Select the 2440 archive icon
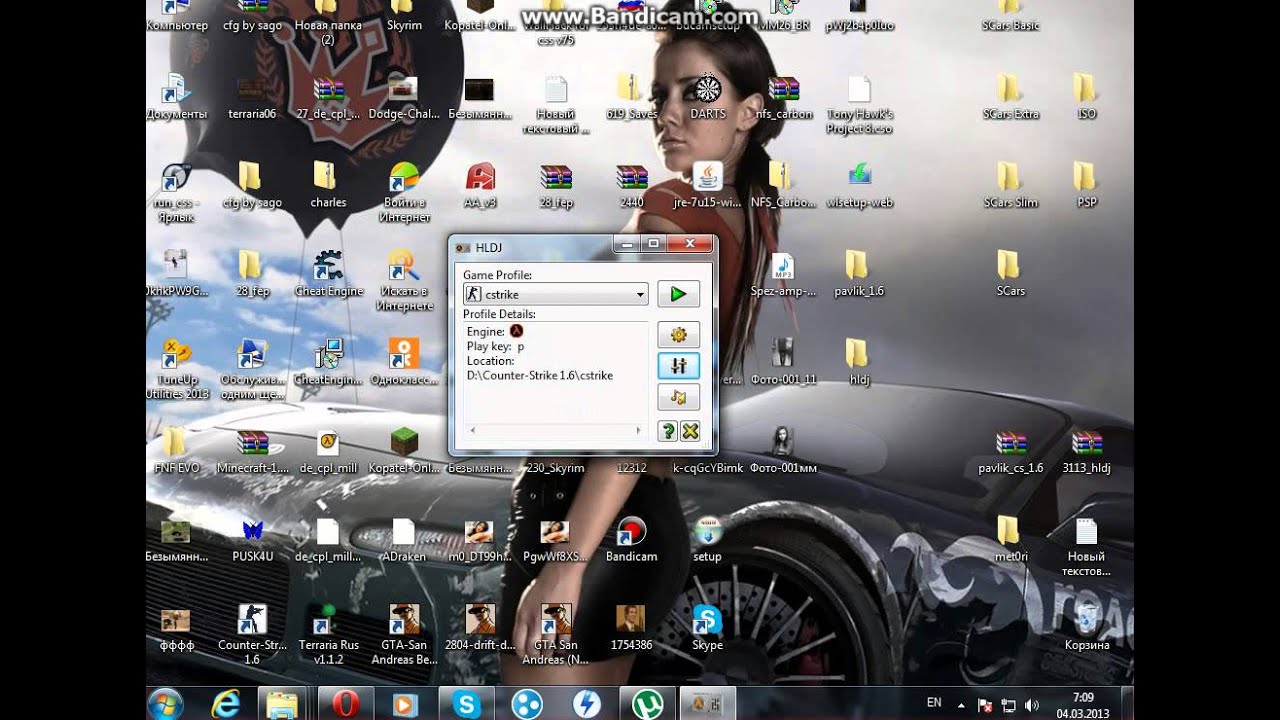Image resolution: width=1280 pixels, height=720 pixels. (x=632, y=186)
